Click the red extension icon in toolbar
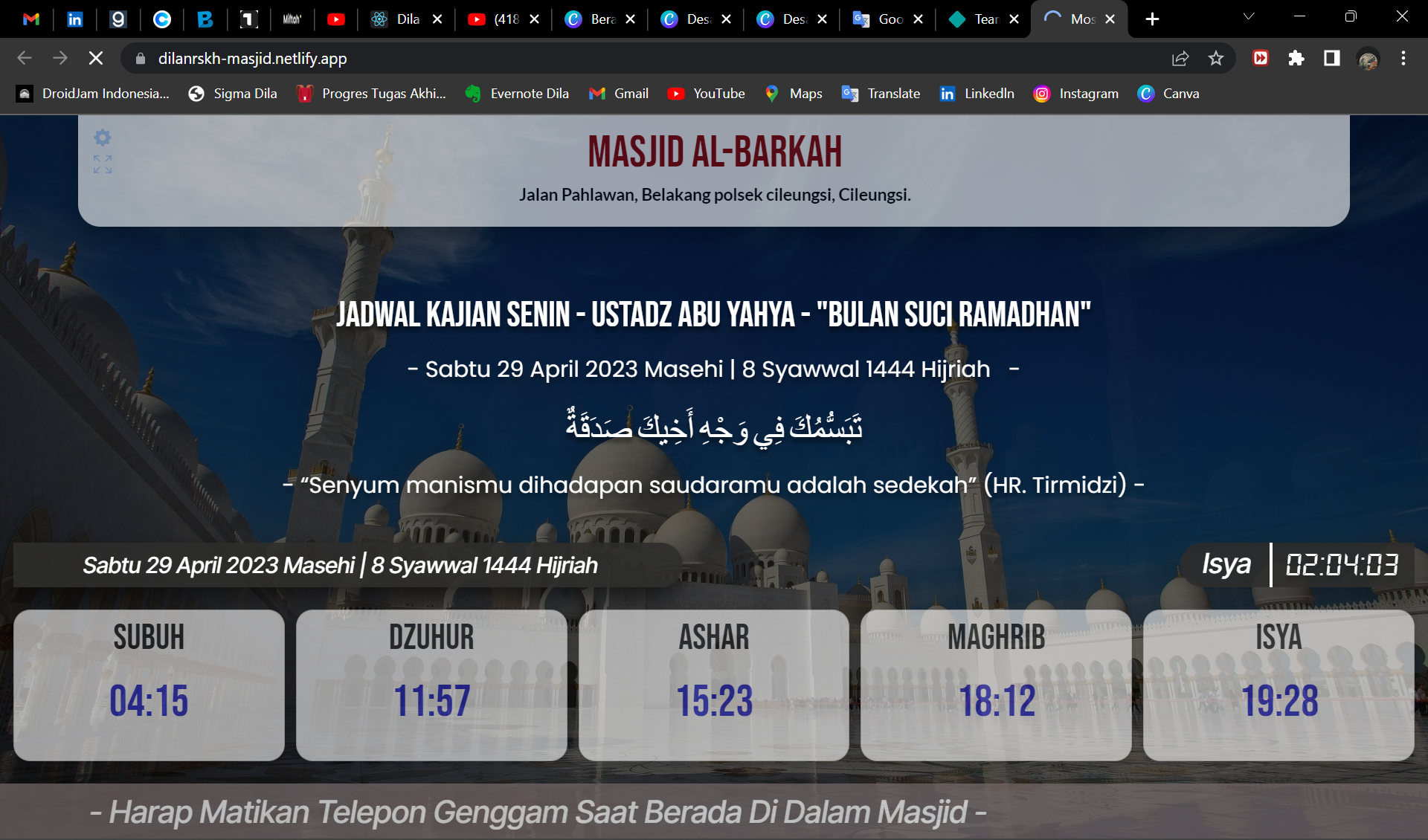 pos(1261,58)
